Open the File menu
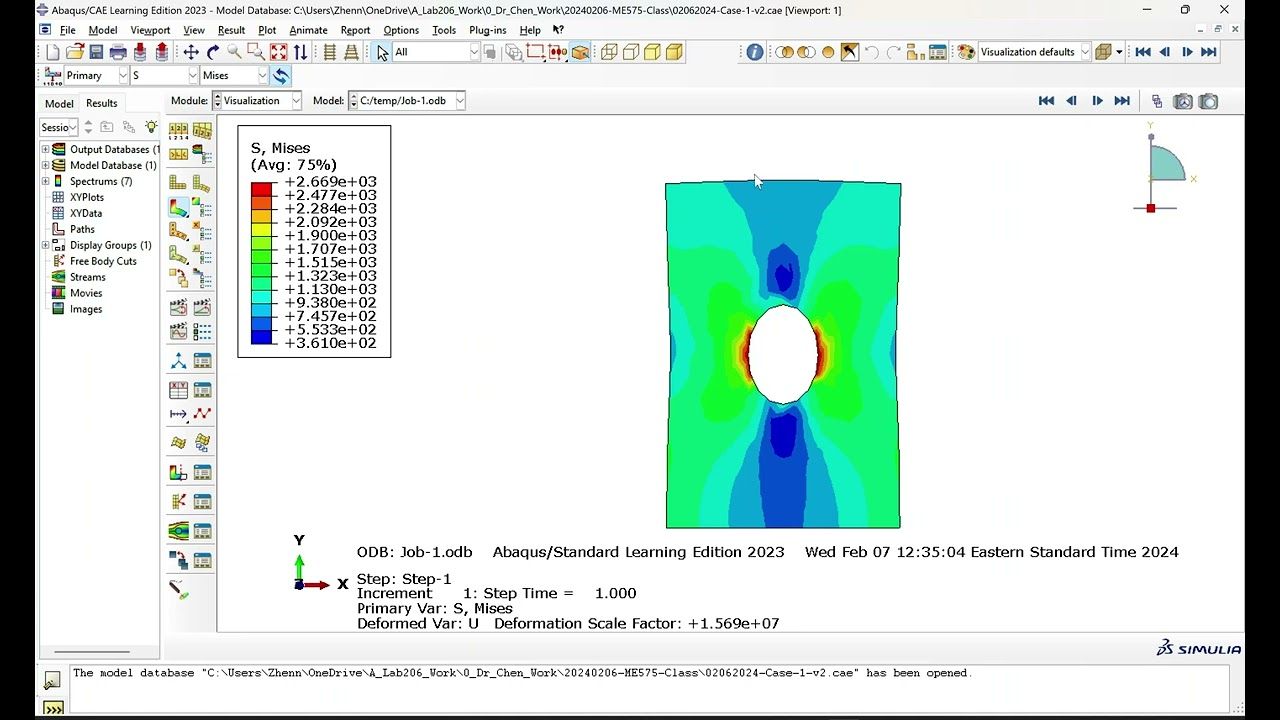 pyautogui.click(x=67, y=30)
